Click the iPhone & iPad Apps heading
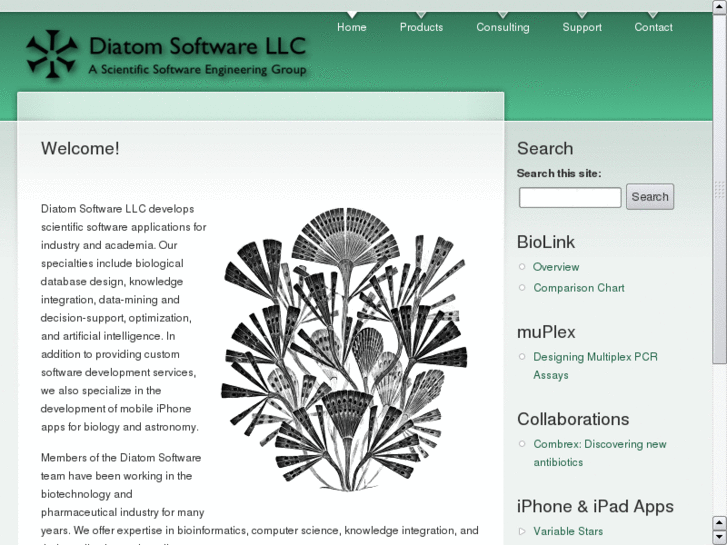The height and width of the screenshot is (545, 727). (595, 506)
